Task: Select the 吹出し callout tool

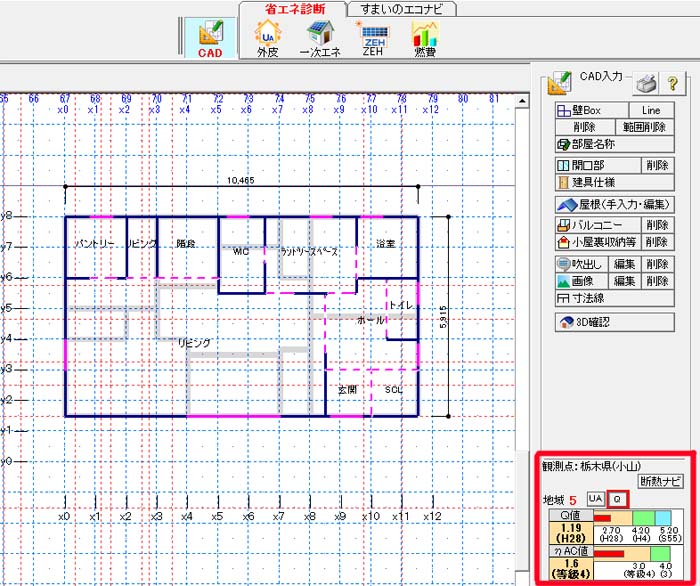Action: pos(581,264)
